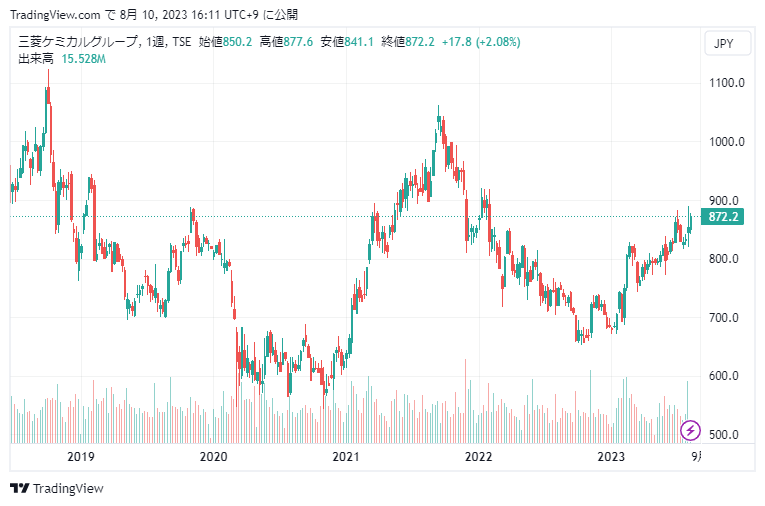Click the 15.528M volume value

(84, 59)
